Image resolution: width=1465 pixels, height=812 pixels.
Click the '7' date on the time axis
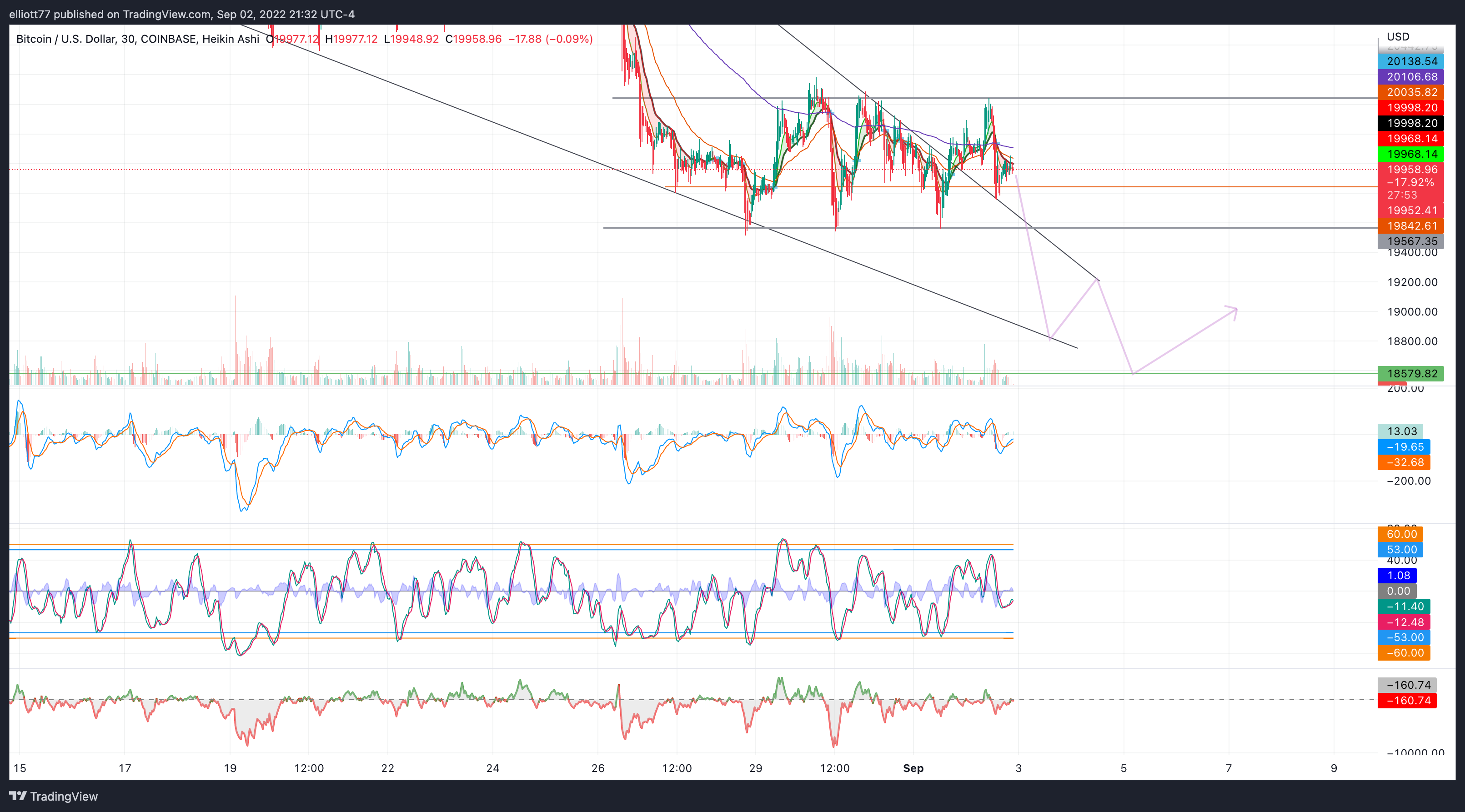coord(1229,768)
